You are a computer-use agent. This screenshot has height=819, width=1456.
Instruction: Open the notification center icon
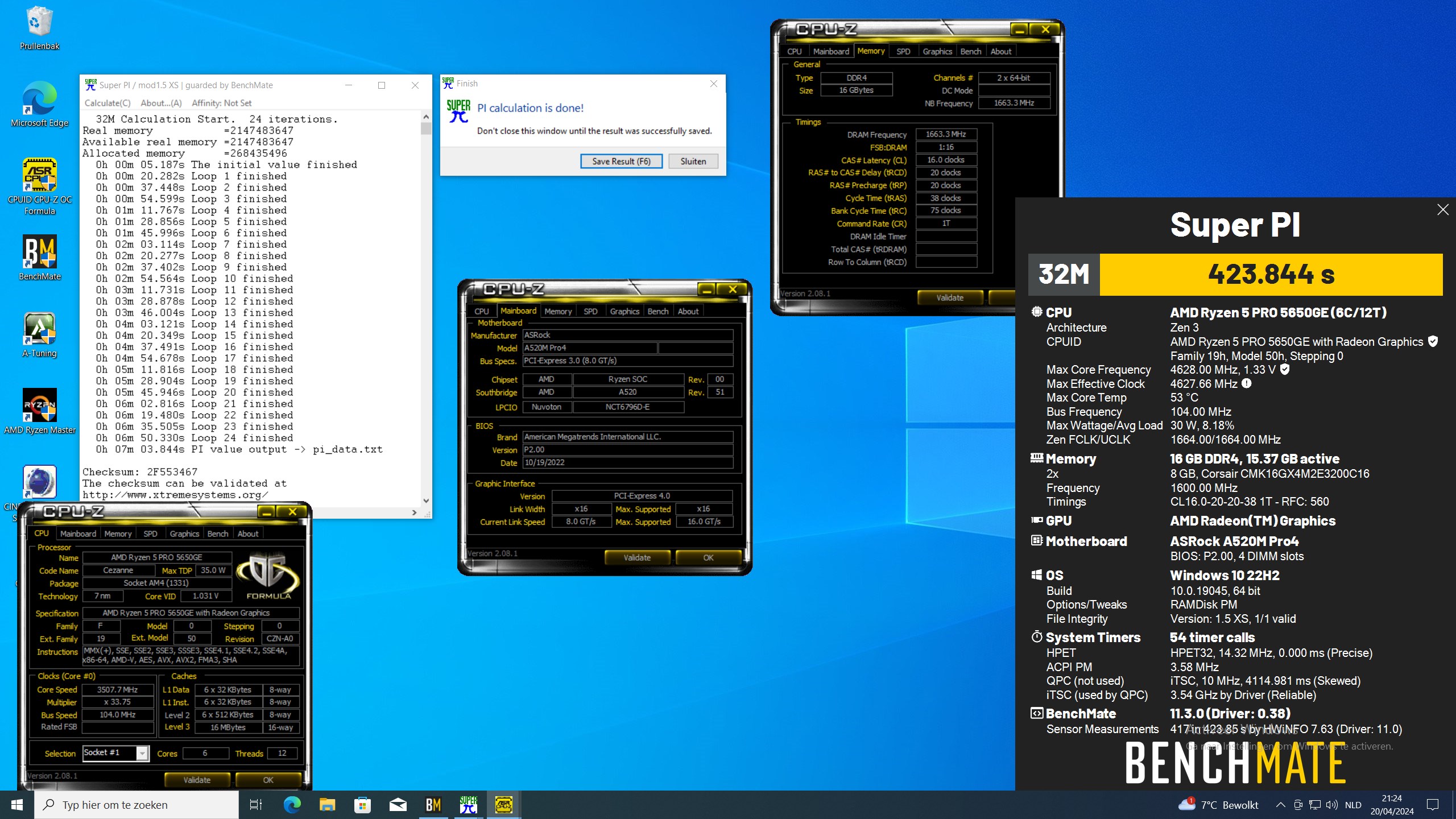pyautogui.click(x=1433, y=805)
